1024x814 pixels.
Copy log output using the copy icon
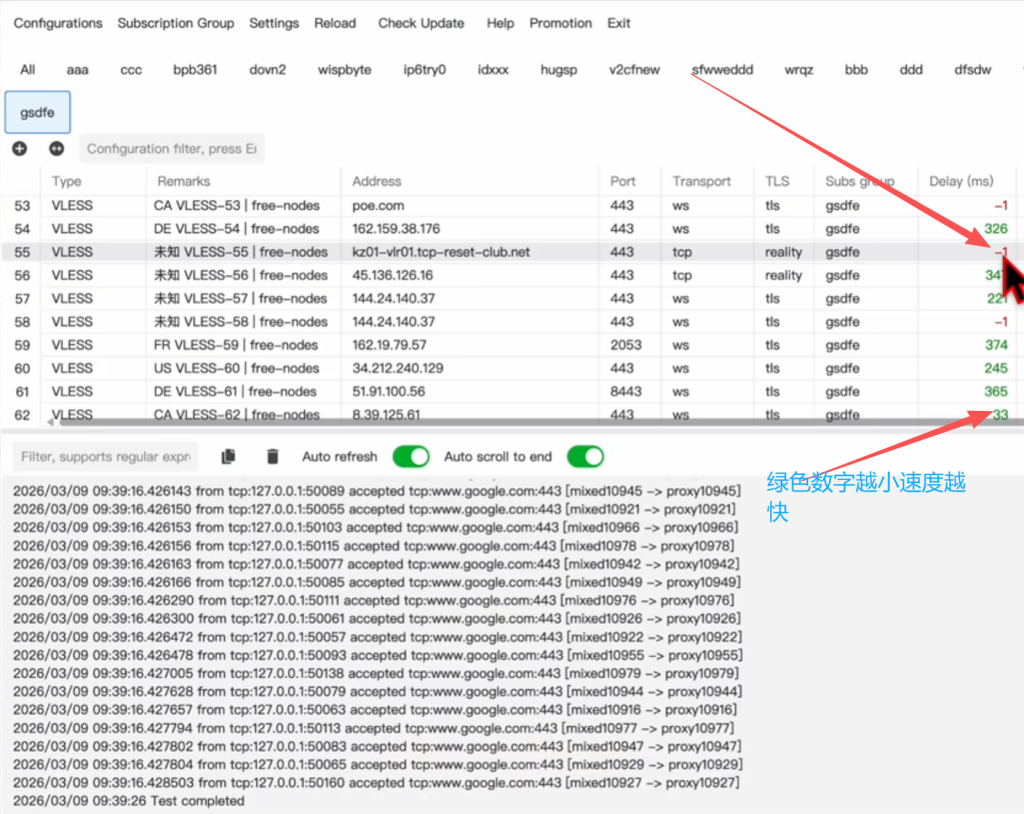[228, 457]
